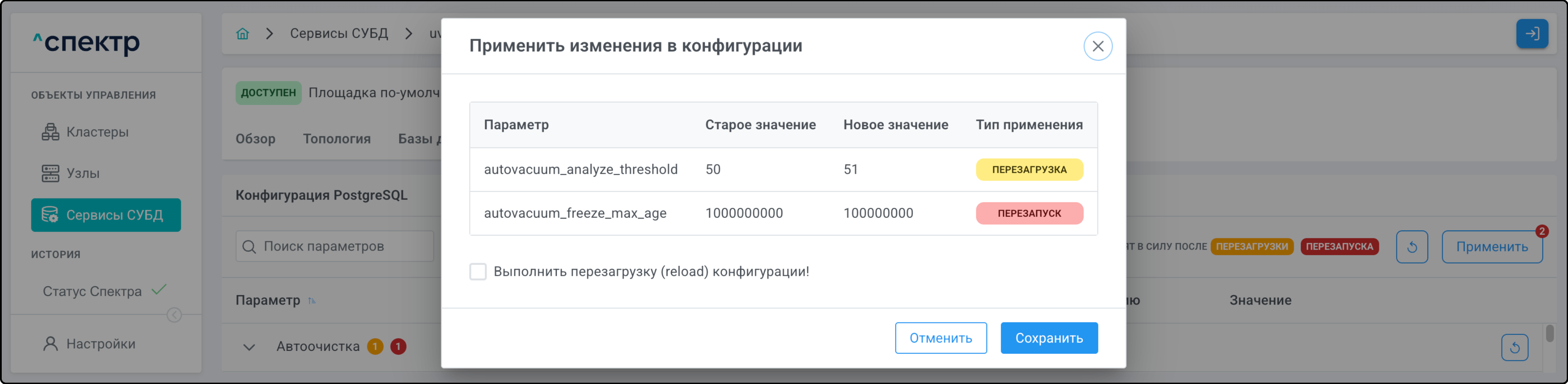Switch to the Обзор tab

[x=255, y=139]
